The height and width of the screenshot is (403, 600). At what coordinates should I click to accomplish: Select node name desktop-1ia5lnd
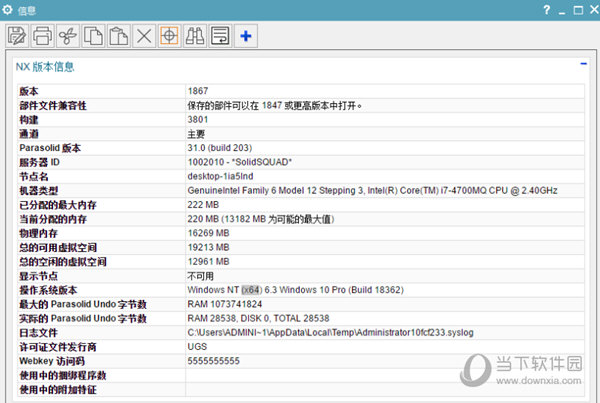point(220,176)
